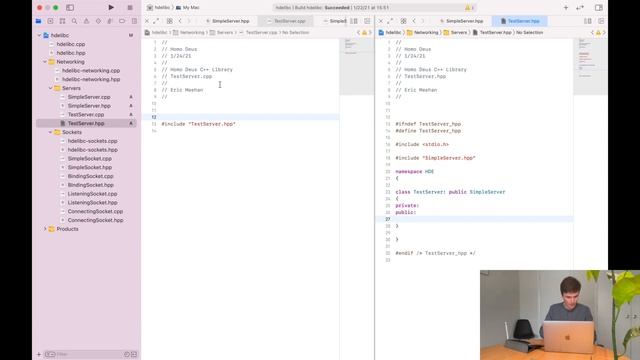Open the Debug navigator

(110, 21)
